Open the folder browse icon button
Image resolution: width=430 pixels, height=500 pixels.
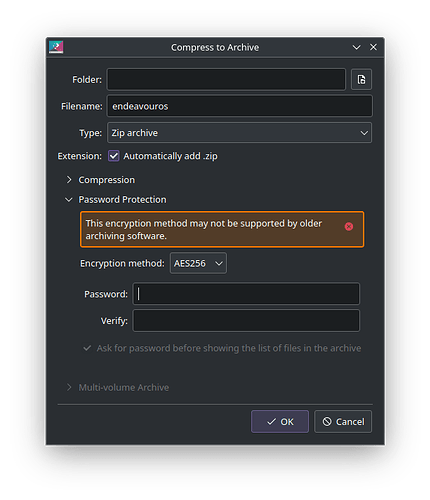tap(361, 79)
